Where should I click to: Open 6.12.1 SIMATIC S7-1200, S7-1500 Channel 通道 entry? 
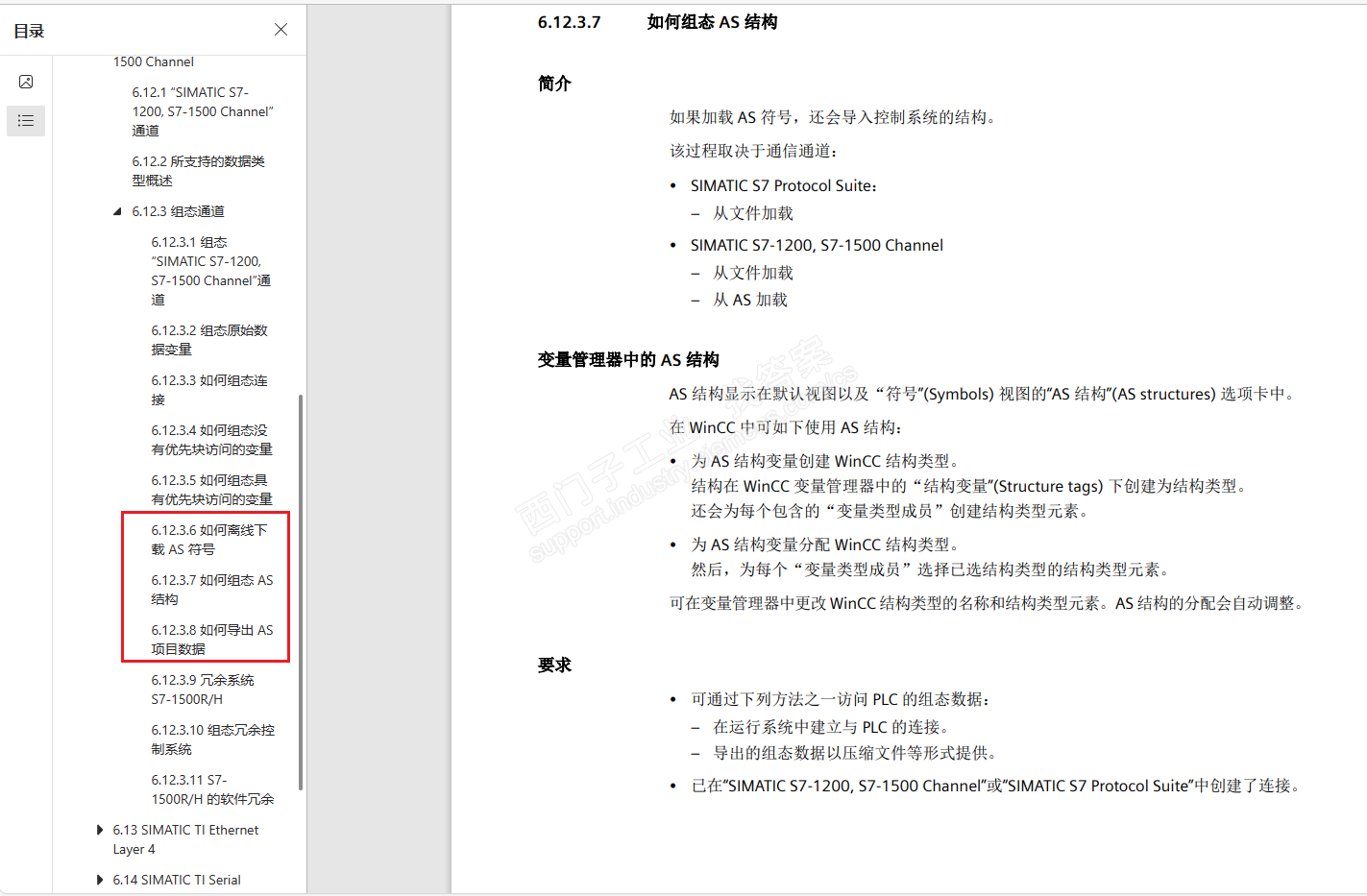point(203,111)
